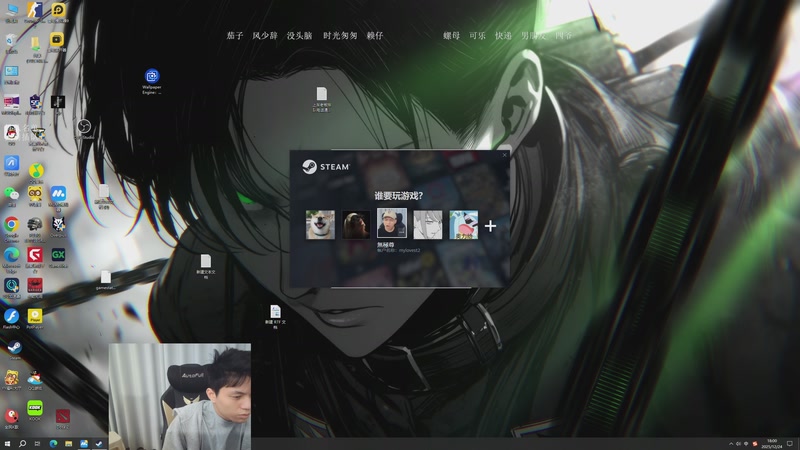Launch Microsoft Edge desktop shortcut
This screenshot has width=800, height=450.
click(11, 259)
